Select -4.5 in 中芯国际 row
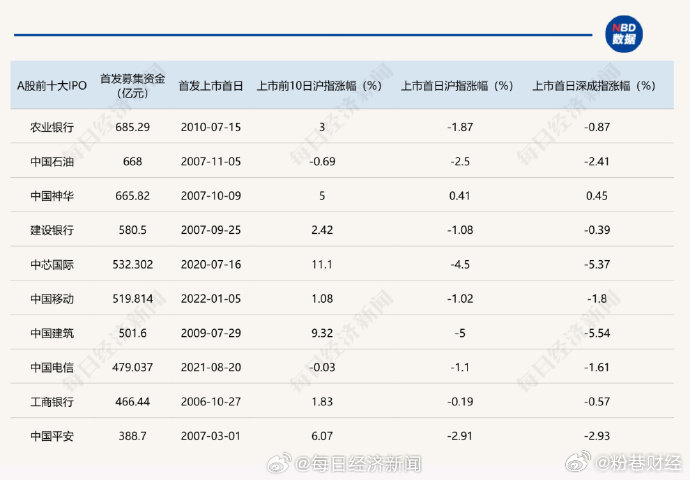The image size is (690, 480). tap(460, 264)
